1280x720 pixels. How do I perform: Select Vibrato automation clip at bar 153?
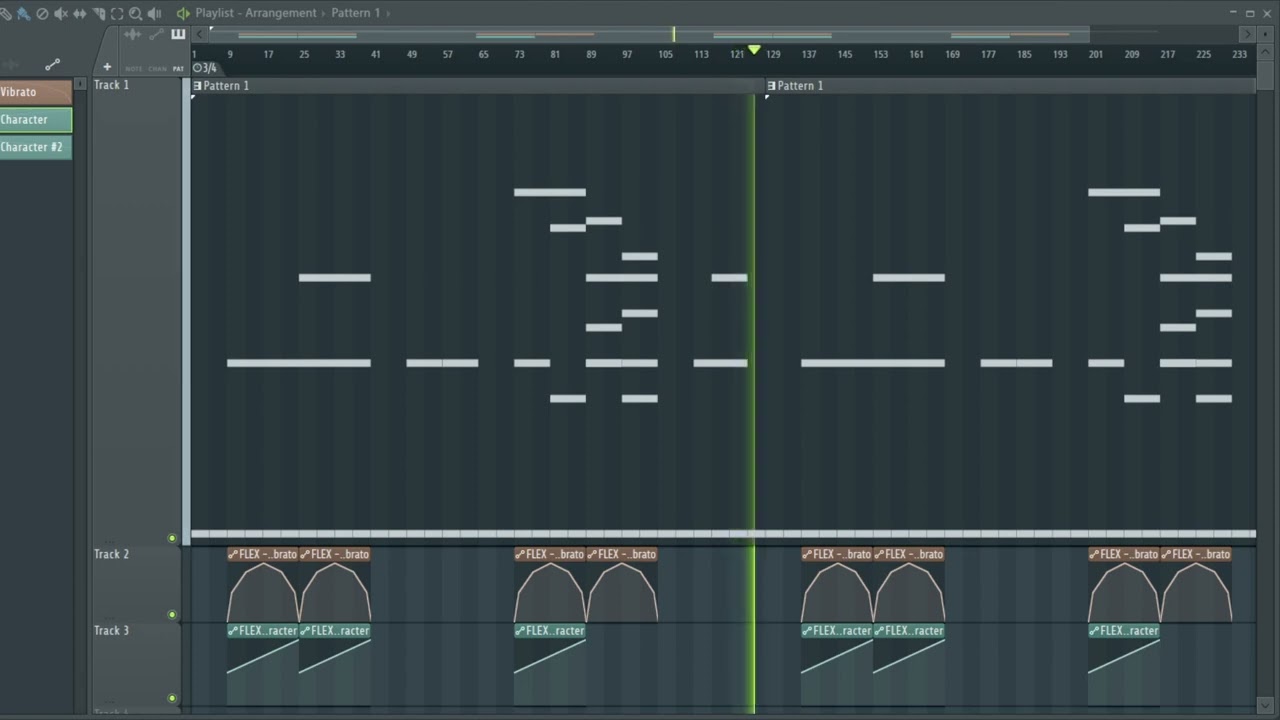pyautogui.click(x=909, y=585)
